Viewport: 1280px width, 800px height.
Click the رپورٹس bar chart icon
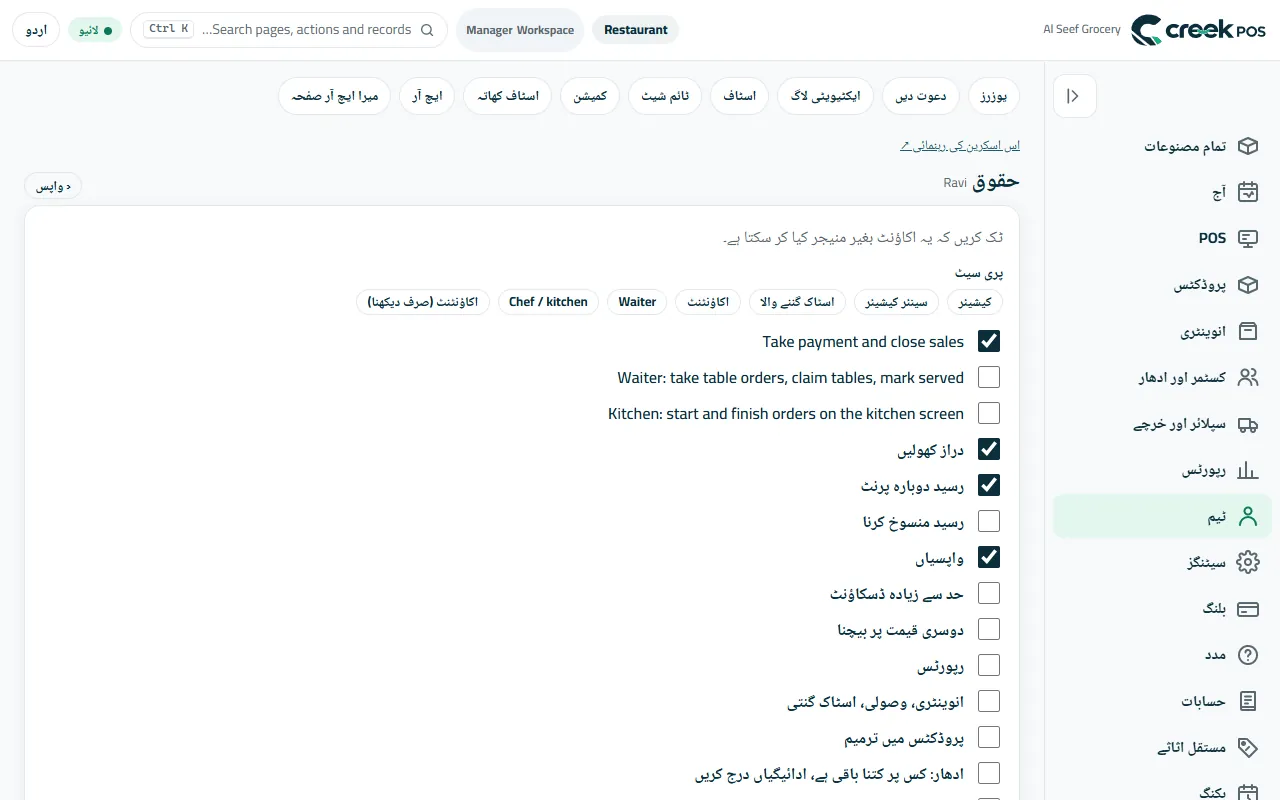coord(1247,470)
